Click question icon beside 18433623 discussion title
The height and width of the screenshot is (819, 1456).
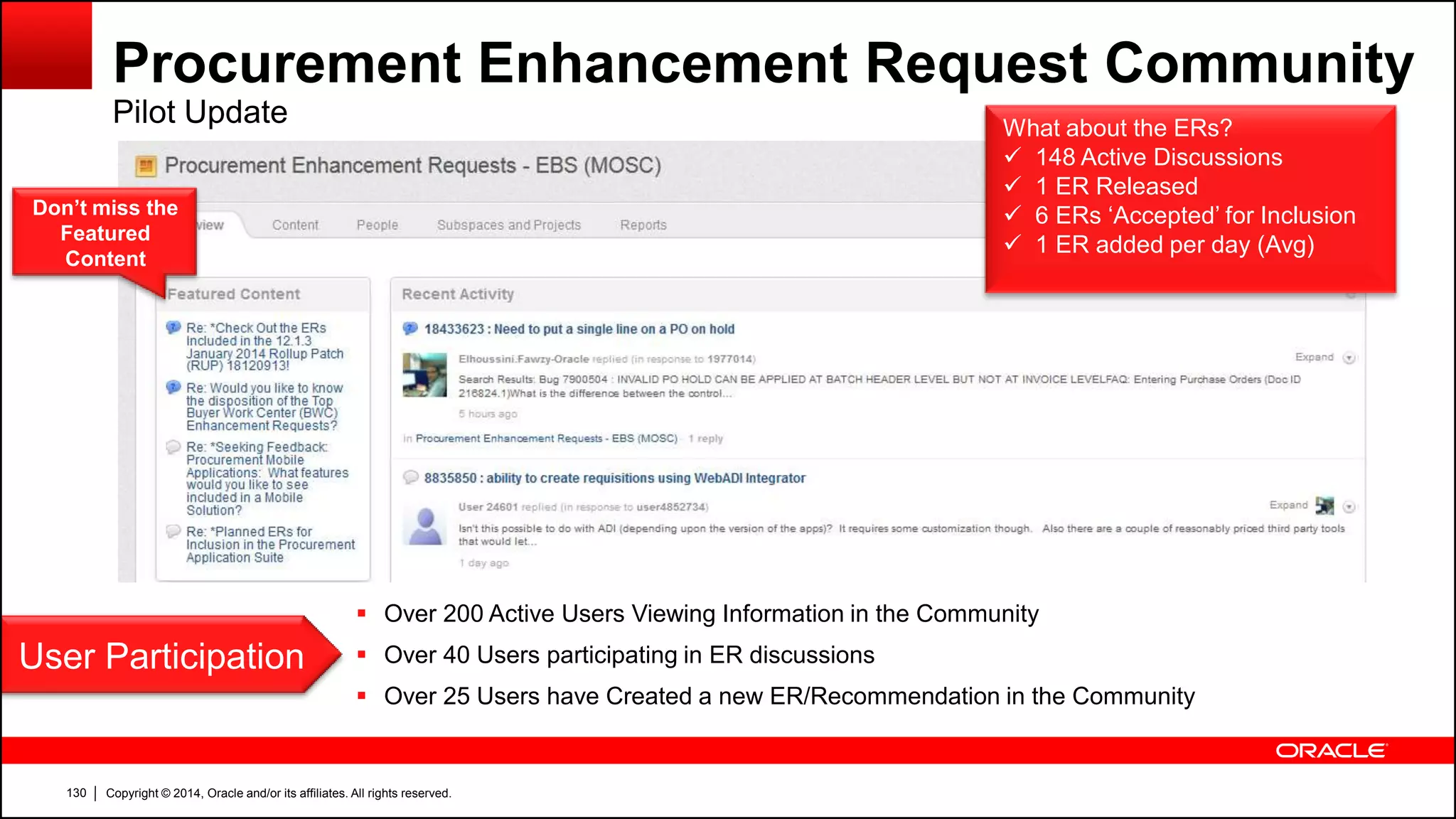pos(410,328)
